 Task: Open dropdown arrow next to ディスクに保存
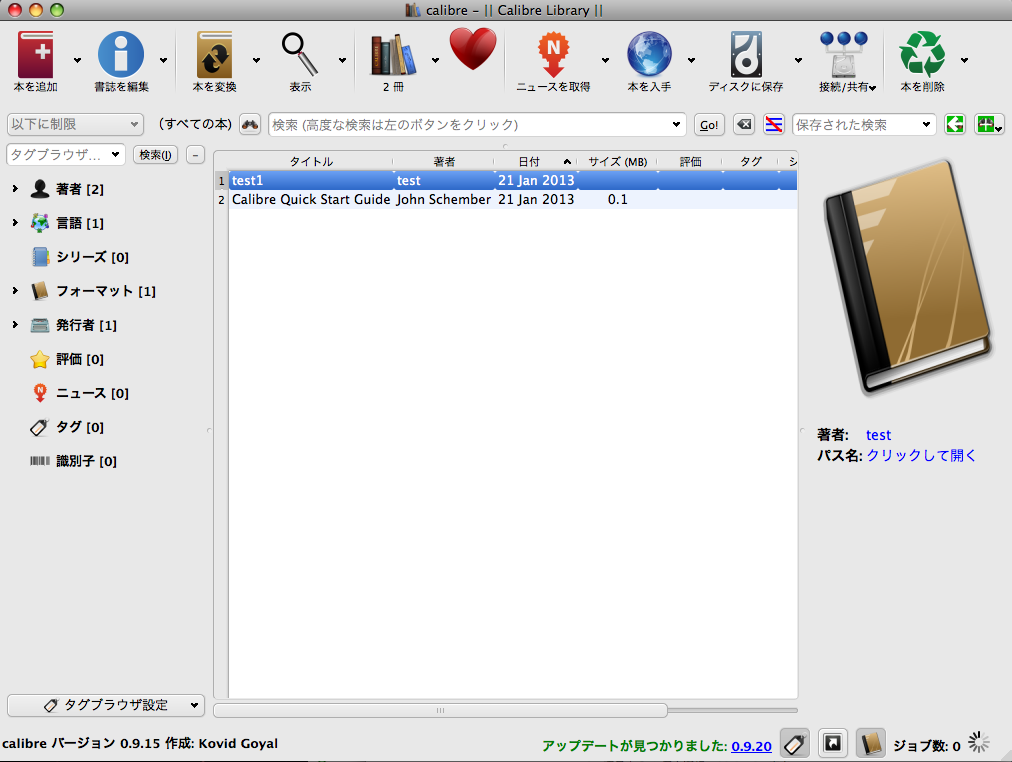pyautogui.click(x=798, y=60)
